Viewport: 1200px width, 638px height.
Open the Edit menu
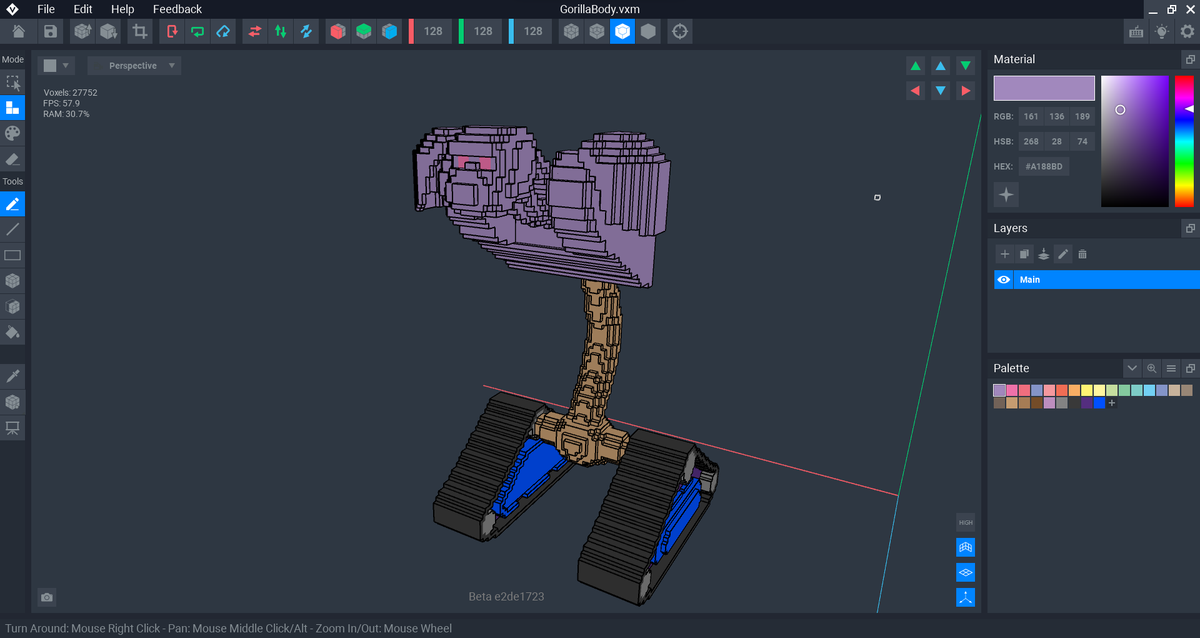83,9
